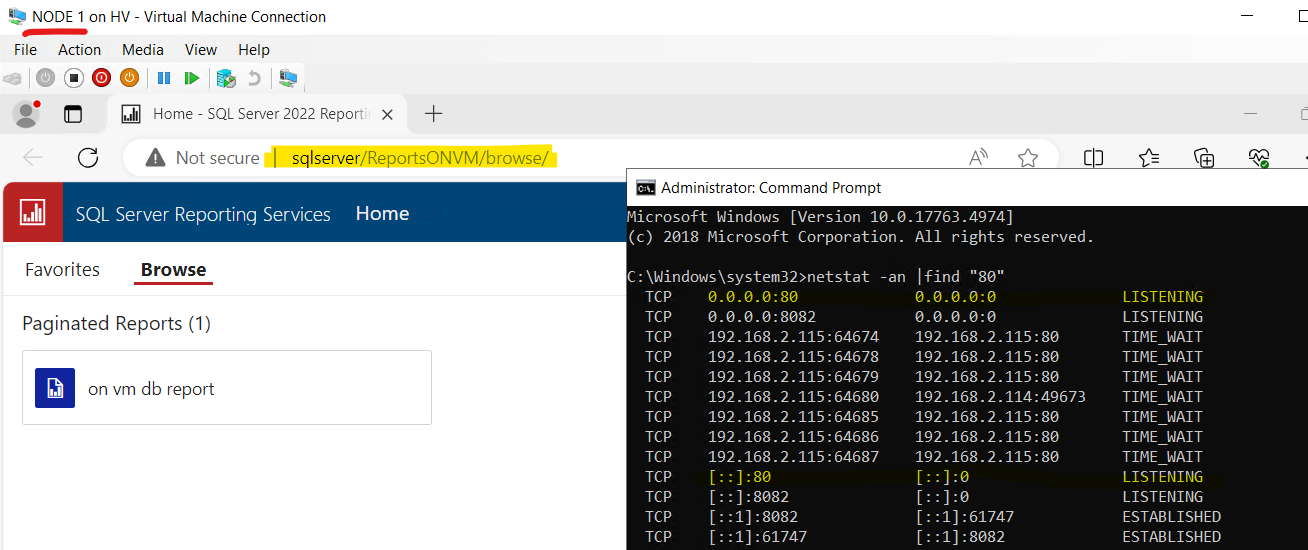Shut down the VM using the red power icon
The width and height of the screenshot is (1308, 550).
tap(101, 77)
